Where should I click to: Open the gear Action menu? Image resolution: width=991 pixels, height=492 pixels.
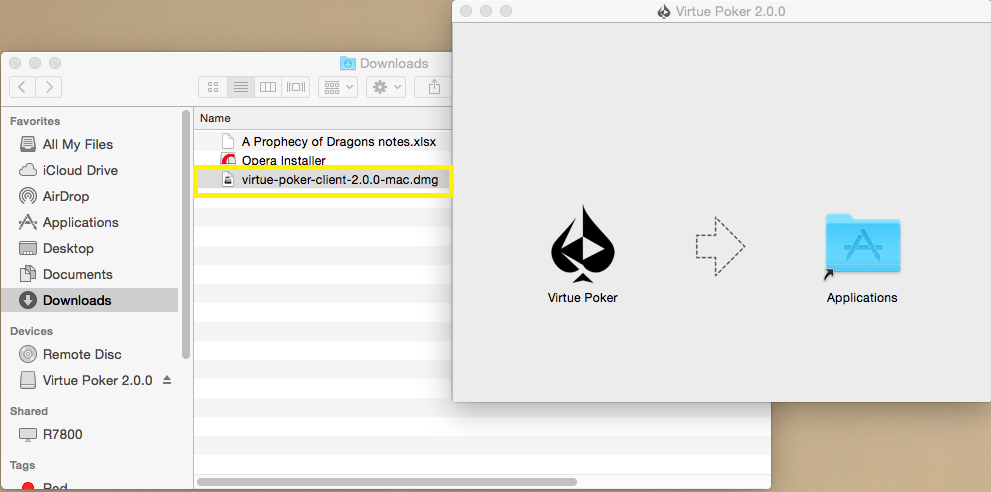pyautogui.click(x=386, y=87)
